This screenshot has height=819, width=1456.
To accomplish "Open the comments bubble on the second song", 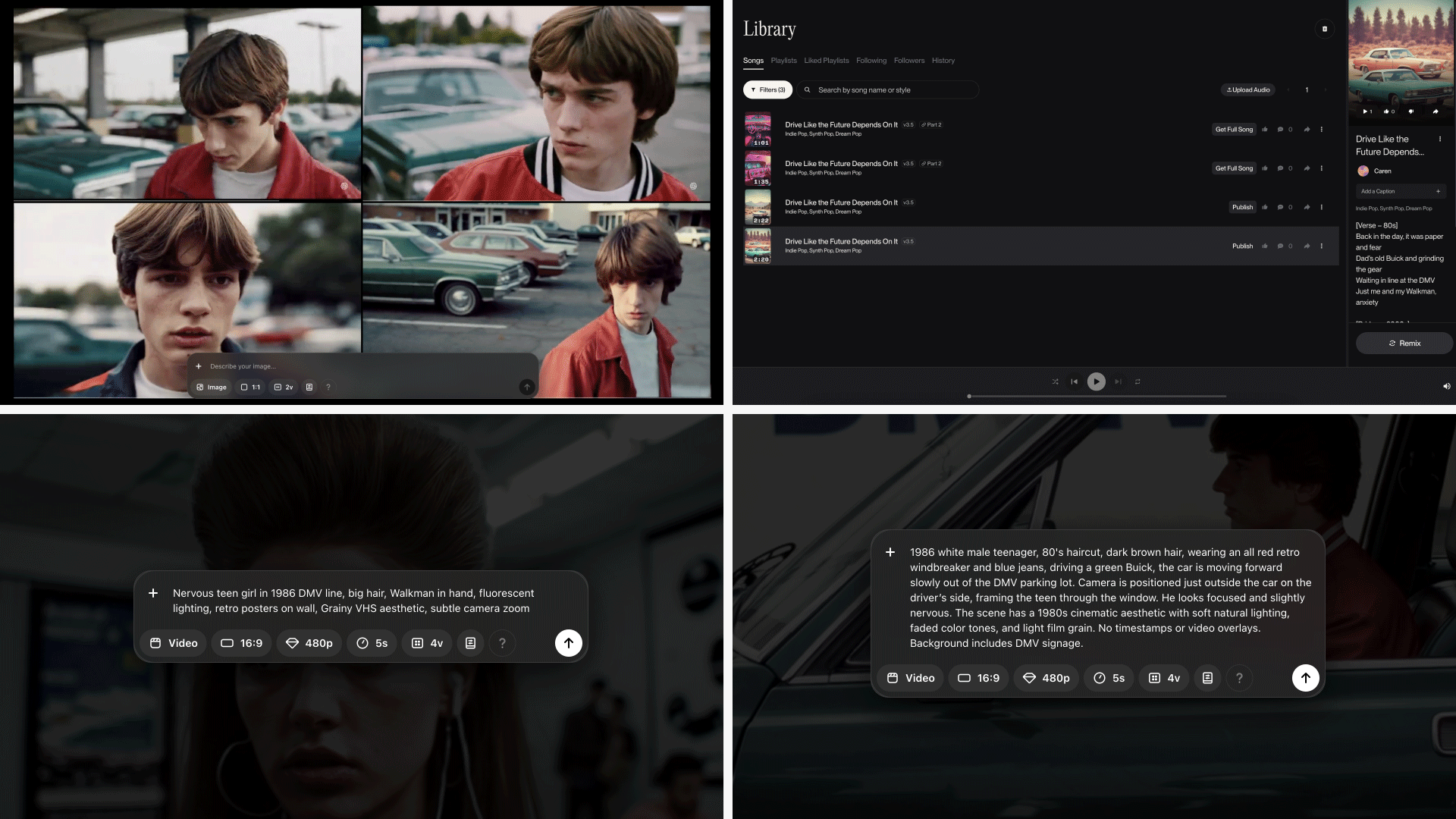I will [1281, 168].
